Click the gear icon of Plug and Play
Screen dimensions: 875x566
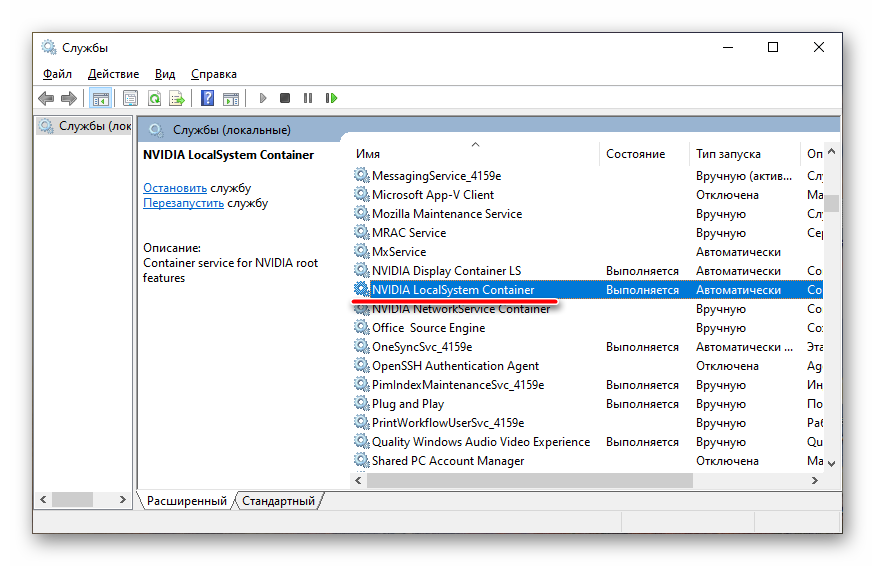[362, 403]
